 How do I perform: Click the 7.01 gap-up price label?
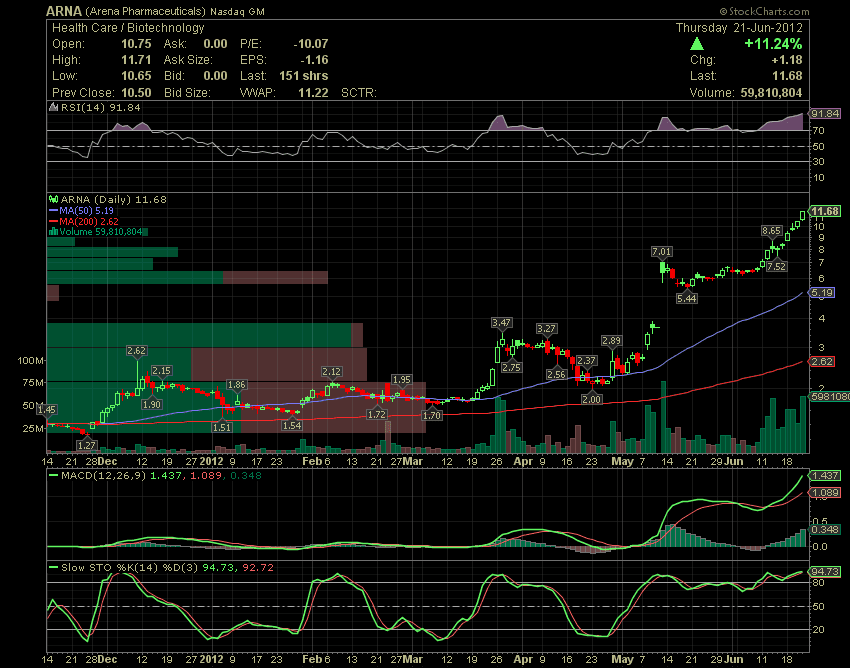[661, 252]
